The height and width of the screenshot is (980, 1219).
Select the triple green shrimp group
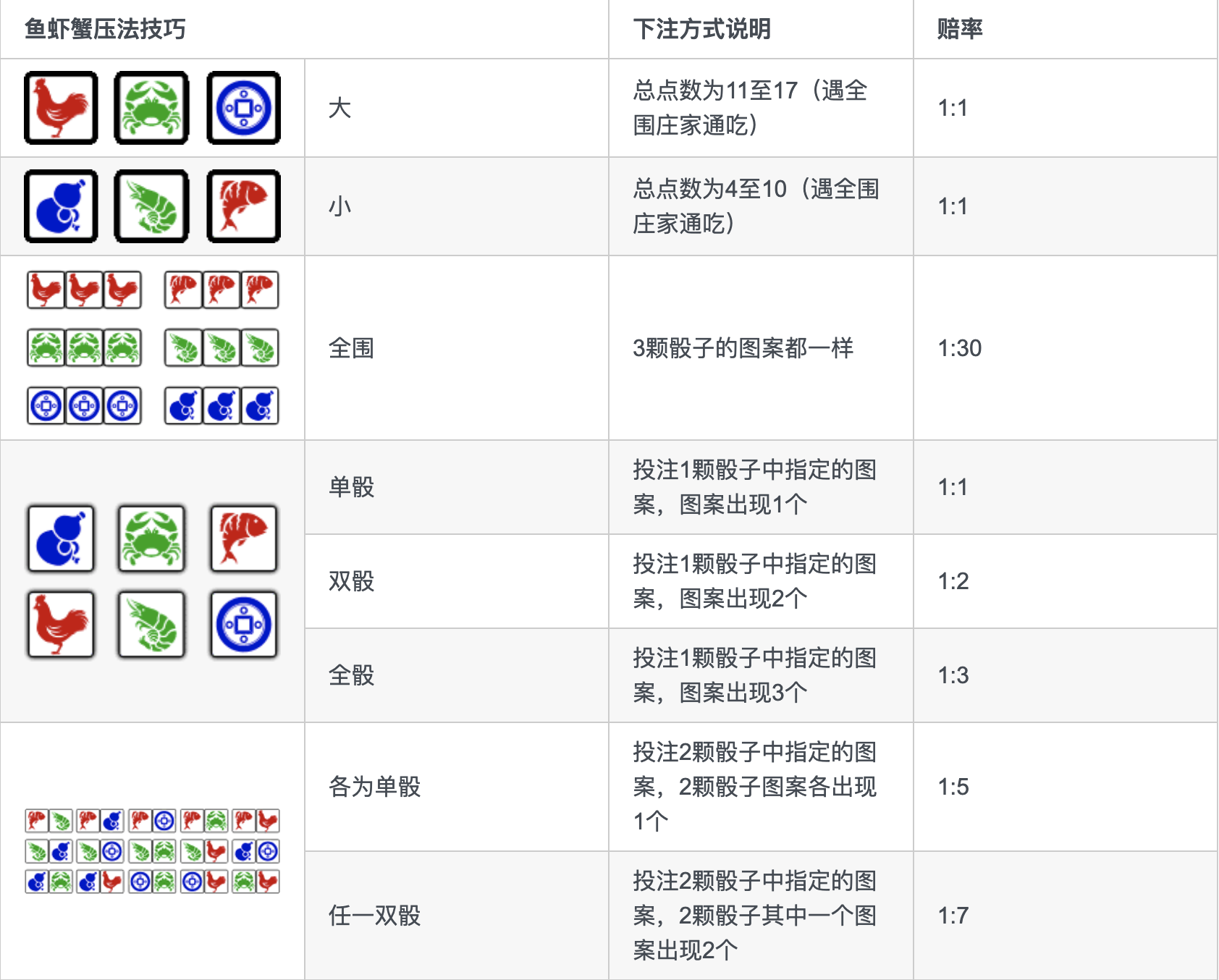tap(222, 348)
